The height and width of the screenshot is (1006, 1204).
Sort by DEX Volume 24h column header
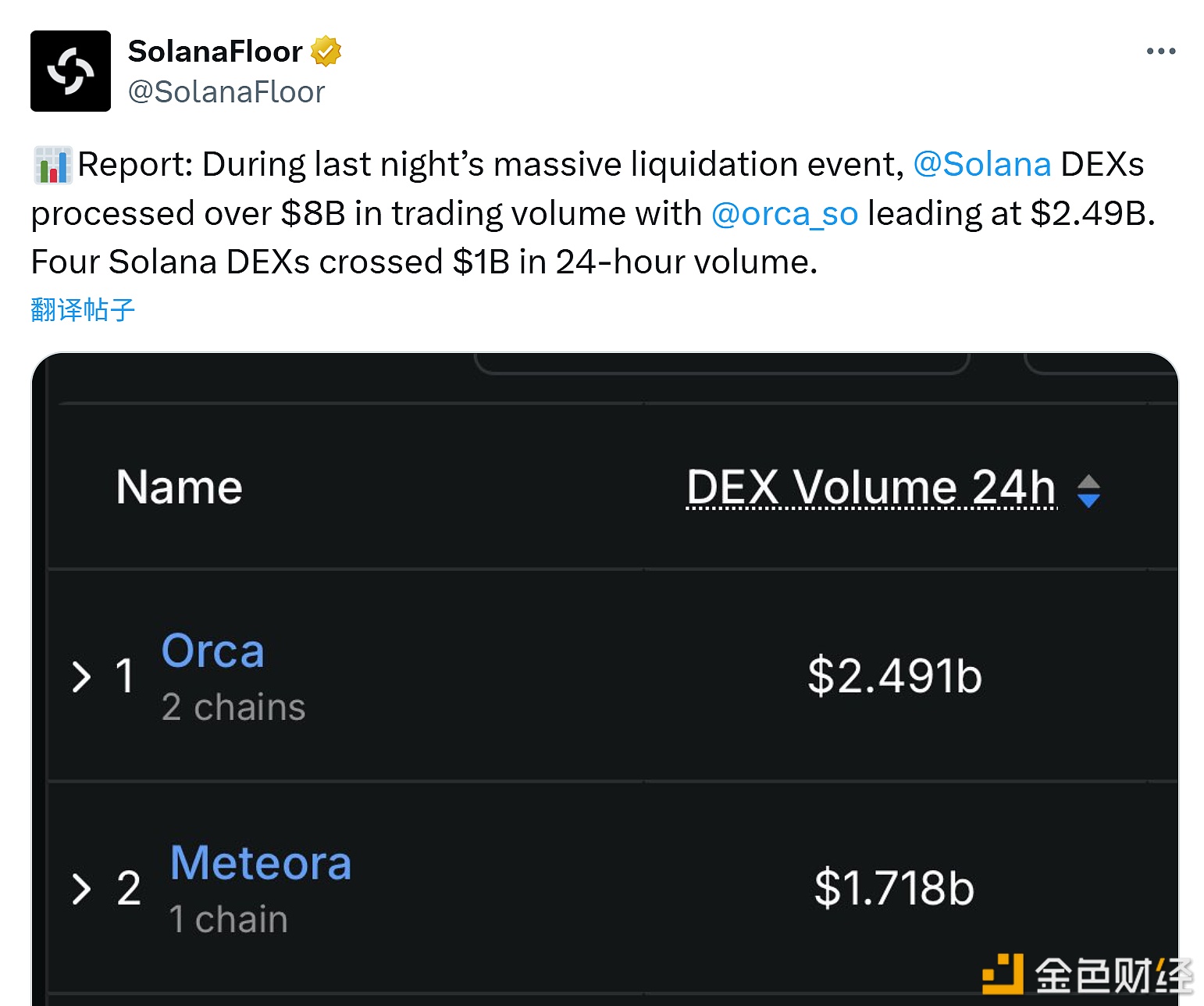871,488
